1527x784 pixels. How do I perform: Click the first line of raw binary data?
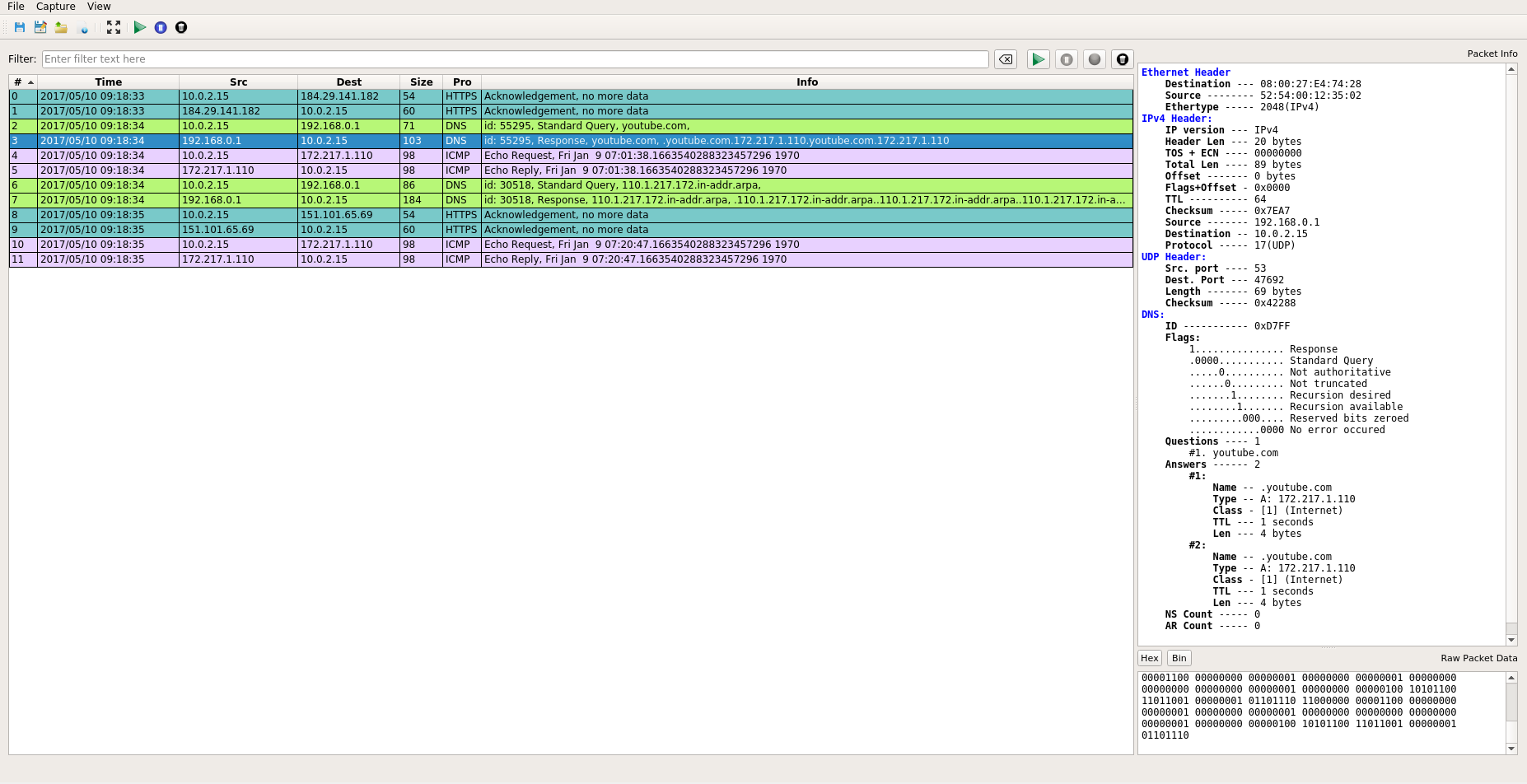[1299, 679]
